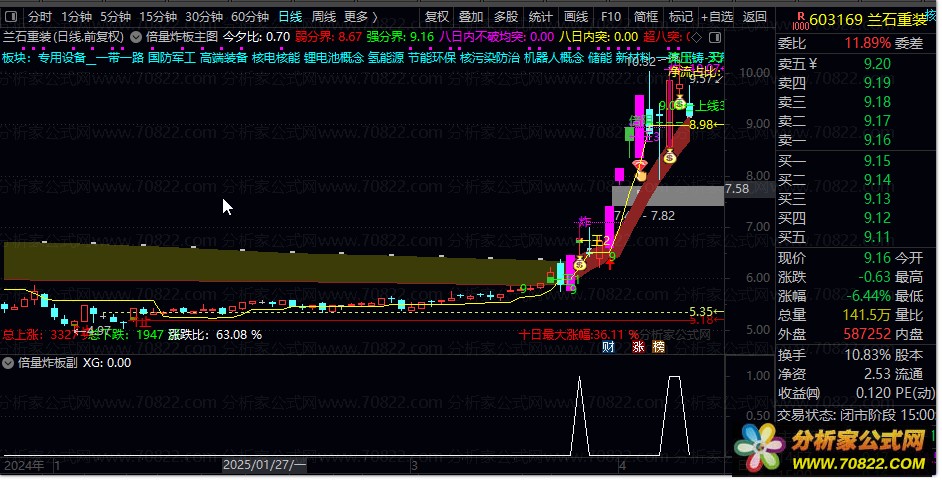Viewport: 942px width, 480px height.
Task: Click the 2025/01/27 date marker on timeline
Action: pyautogui.click(x=264, y=465)
